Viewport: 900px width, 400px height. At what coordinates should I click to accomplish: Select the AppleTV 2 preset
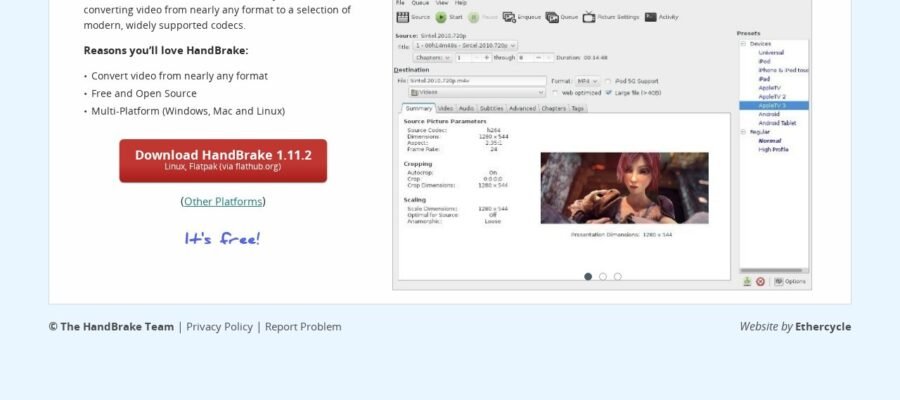772,97
